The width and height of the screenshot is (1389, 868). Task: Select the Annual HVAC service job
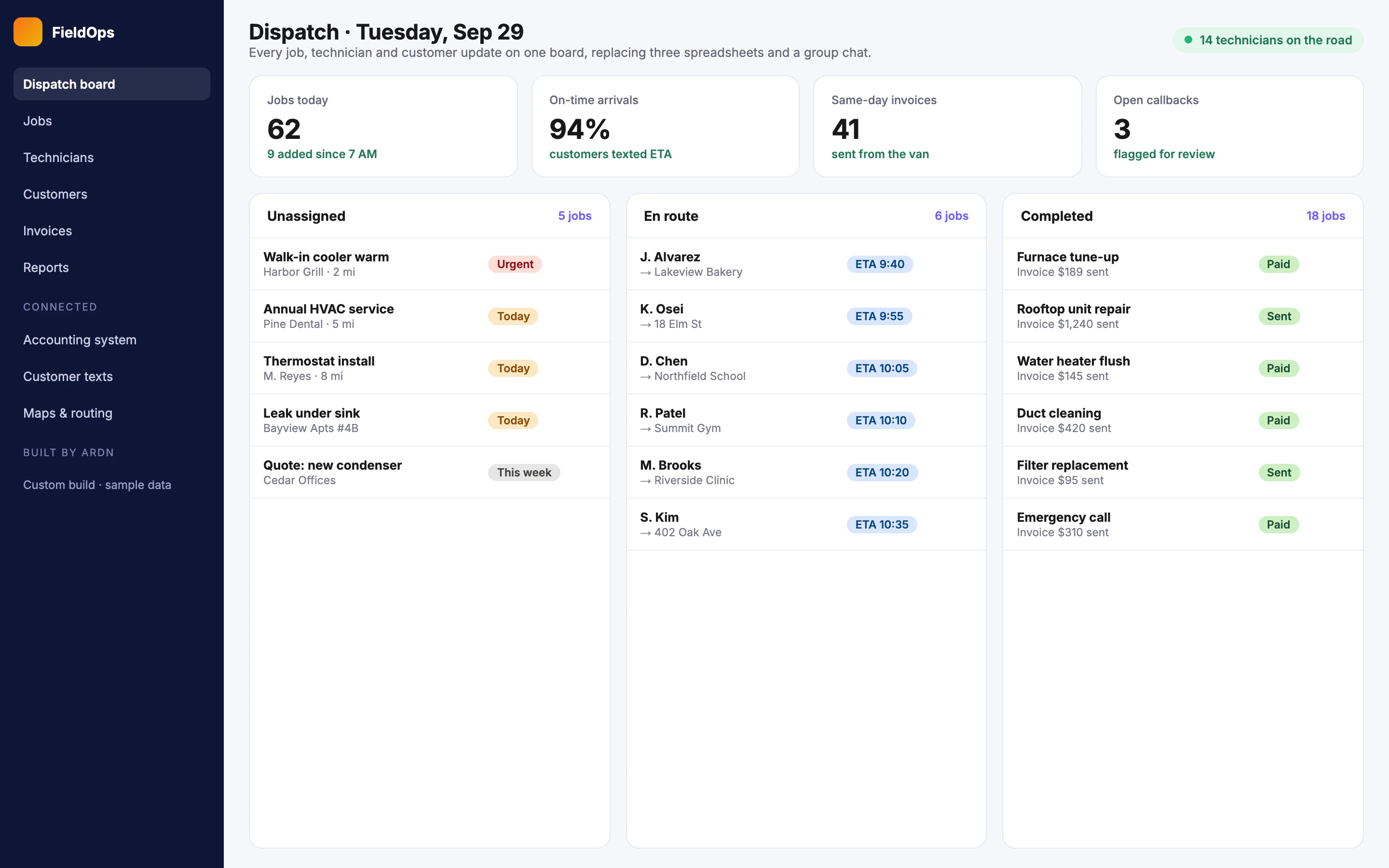point(429,316)
